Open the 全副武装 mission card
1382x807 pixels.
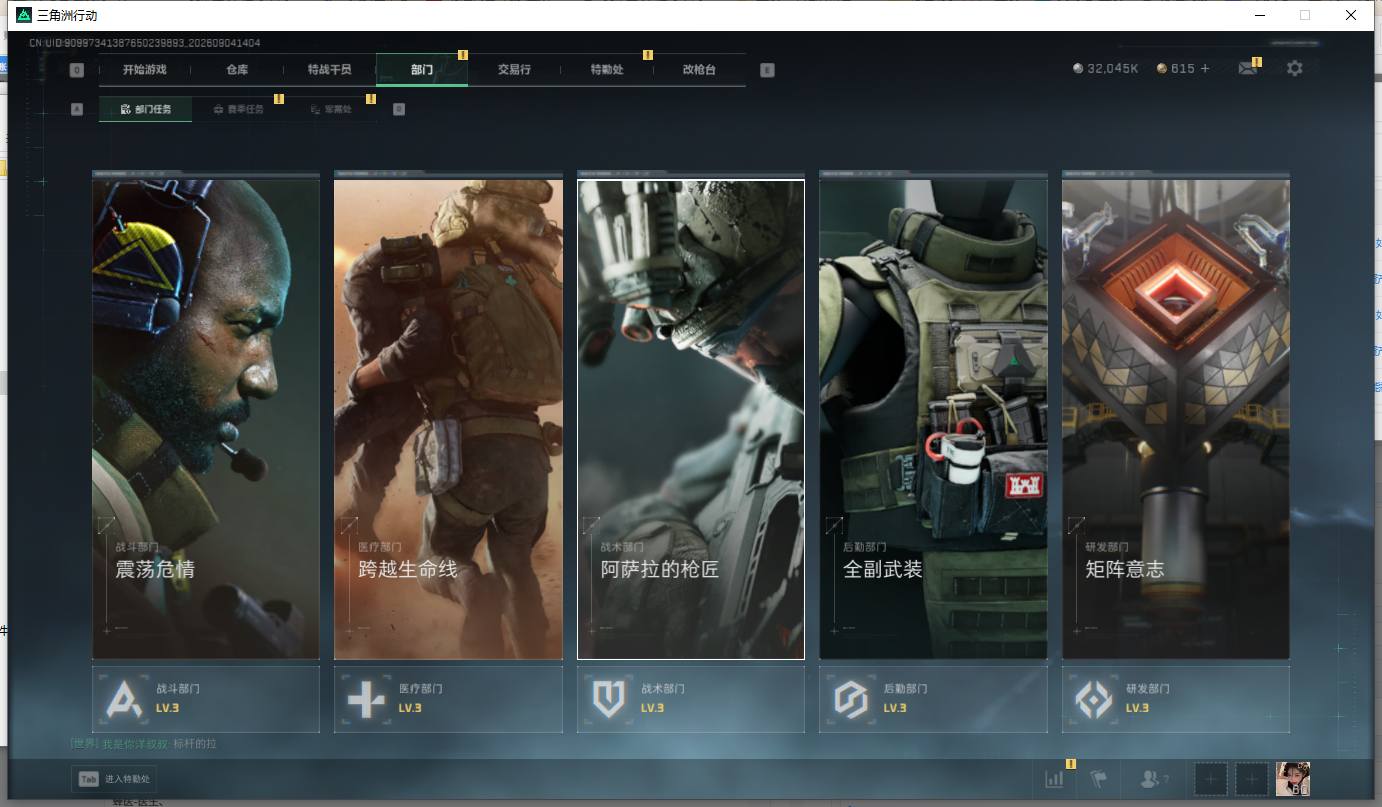(933, 418)
